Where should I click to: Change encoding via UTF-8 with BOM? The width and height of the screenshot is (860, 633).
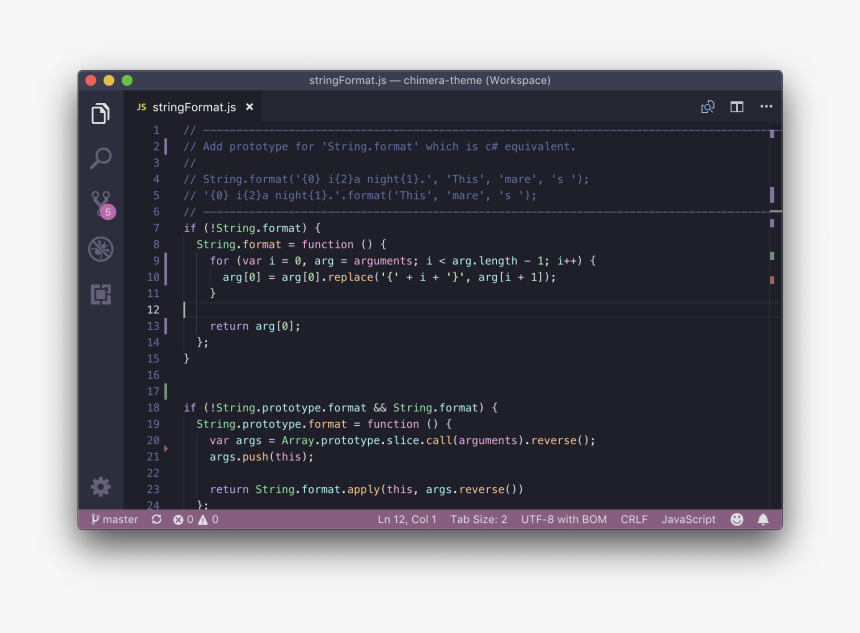(564, 519)
